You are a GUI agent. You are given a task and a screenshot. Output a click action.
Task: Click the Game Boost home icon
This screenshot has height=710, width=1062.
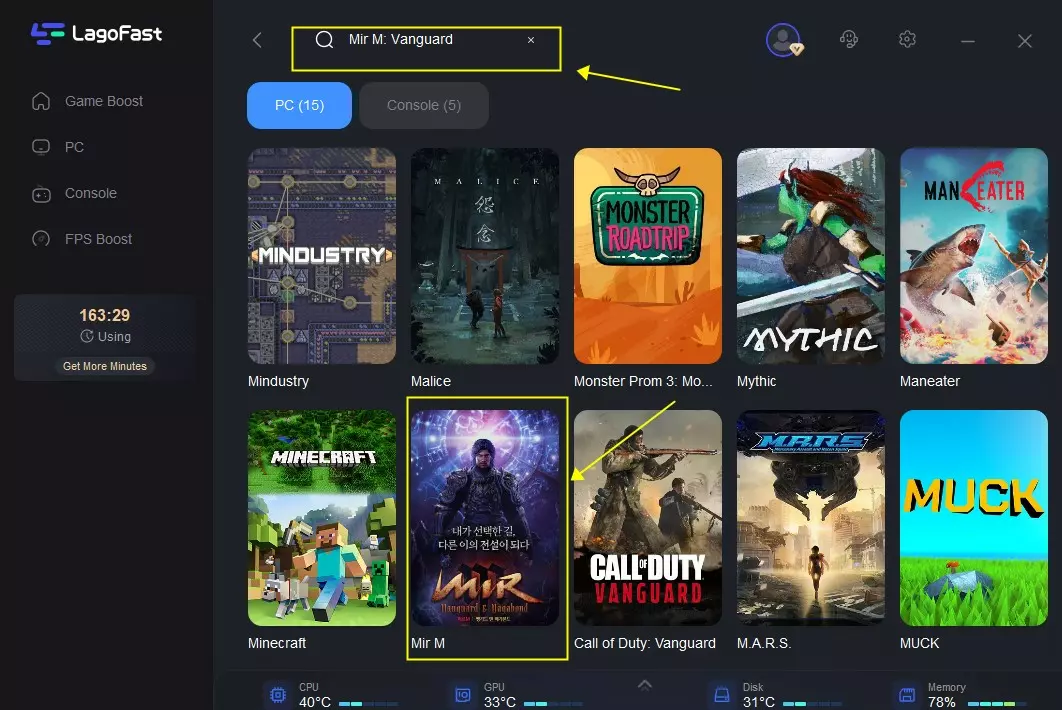coord(41,101)
